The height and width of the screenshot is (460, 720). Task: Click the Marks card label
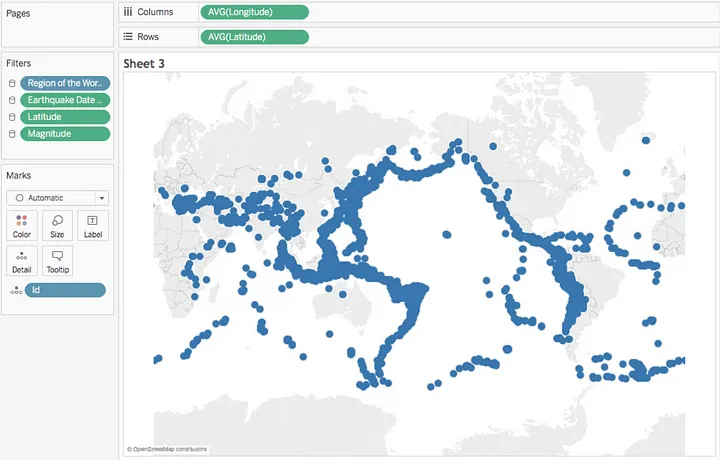(19, 175)
